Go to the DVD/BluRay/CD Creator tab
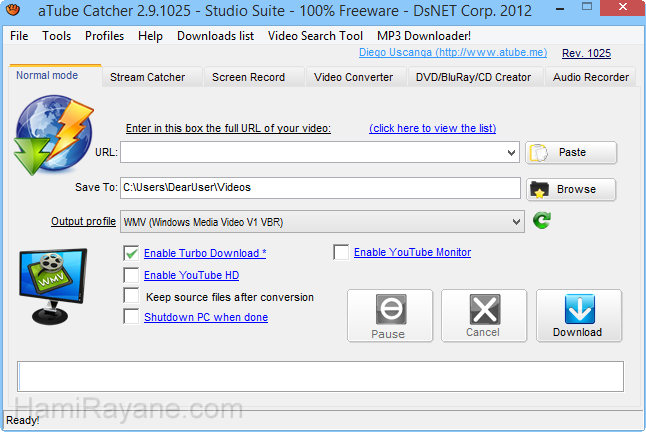This screenshot has height=432, width=646. coord(473,77)
